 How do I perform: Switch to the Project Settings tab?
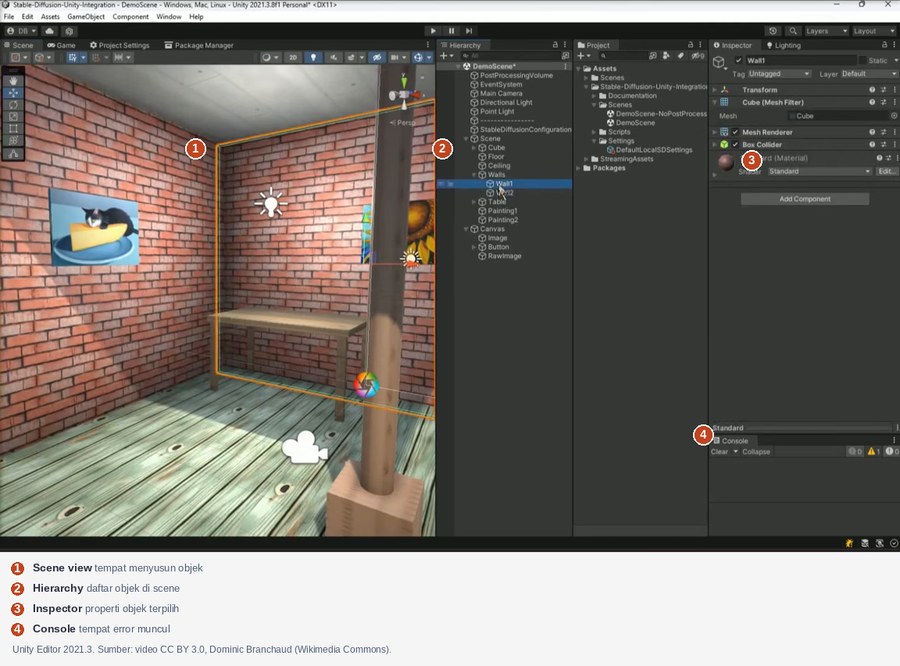coord(119,45)
